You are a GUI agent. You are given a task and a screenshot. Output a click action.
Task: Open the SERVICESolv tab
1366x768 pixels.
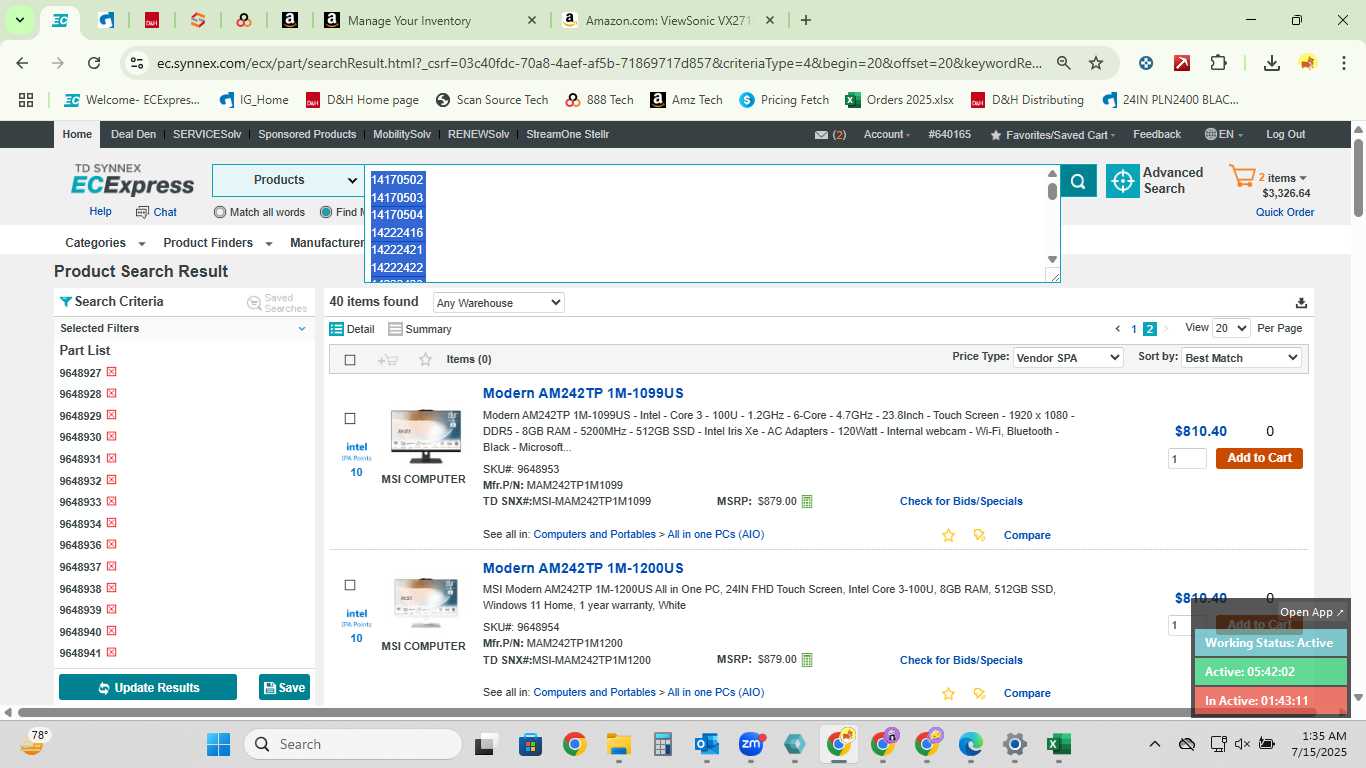pos(207,134)
